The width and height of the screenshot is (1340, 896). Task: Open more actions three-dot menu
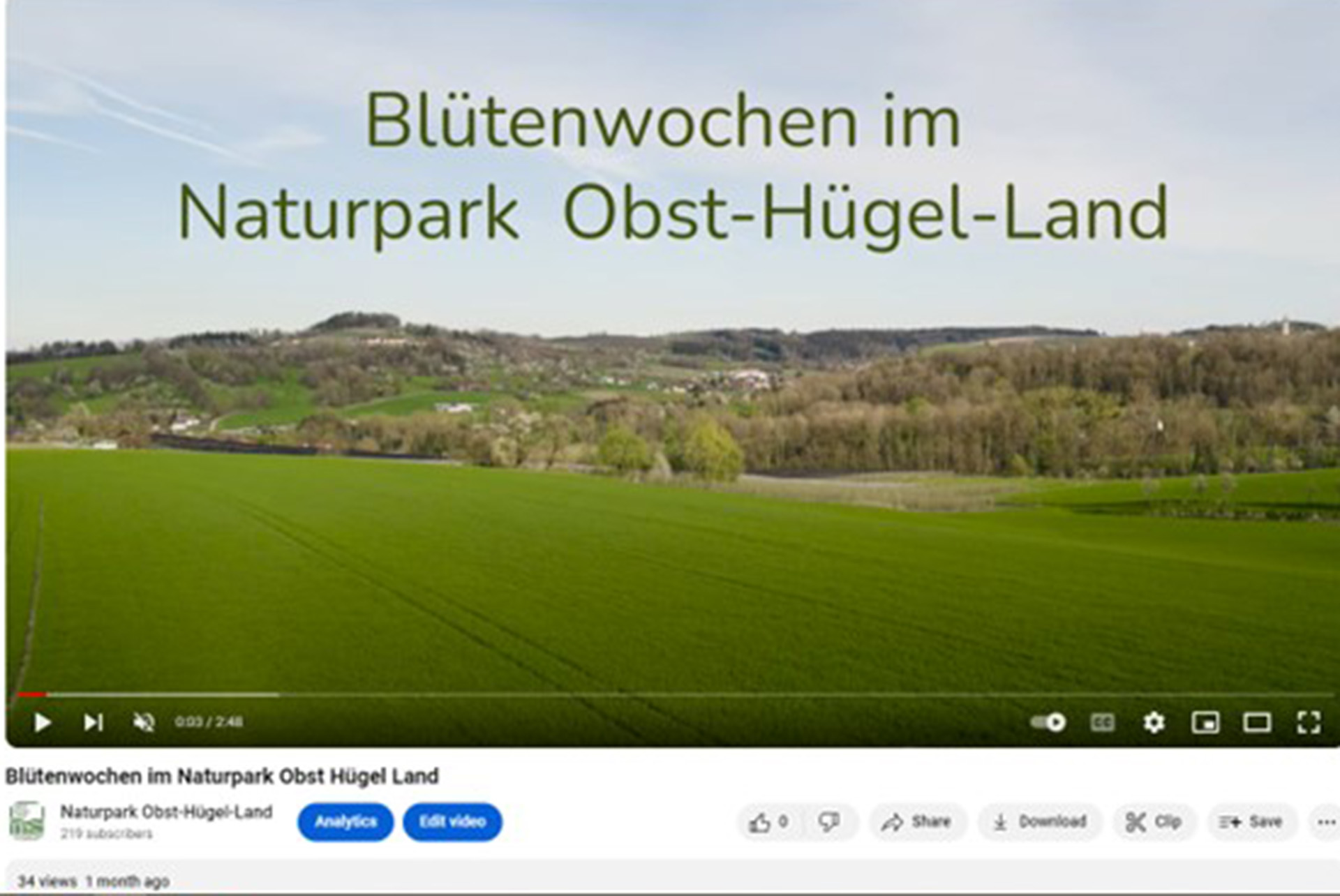pyautogui.click(x=1326, y=822)
